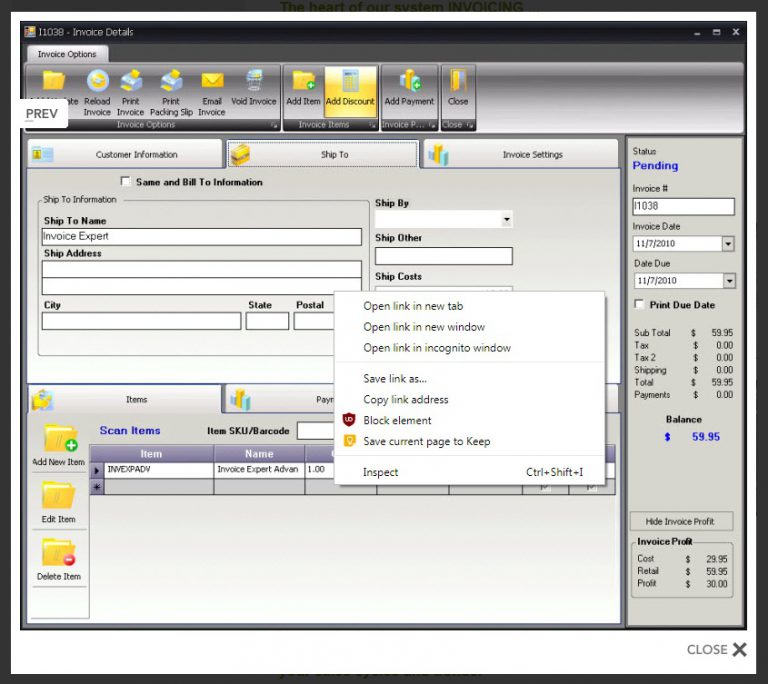
Task: Click the invoice window title bar icon
Action: coord(30,31)
